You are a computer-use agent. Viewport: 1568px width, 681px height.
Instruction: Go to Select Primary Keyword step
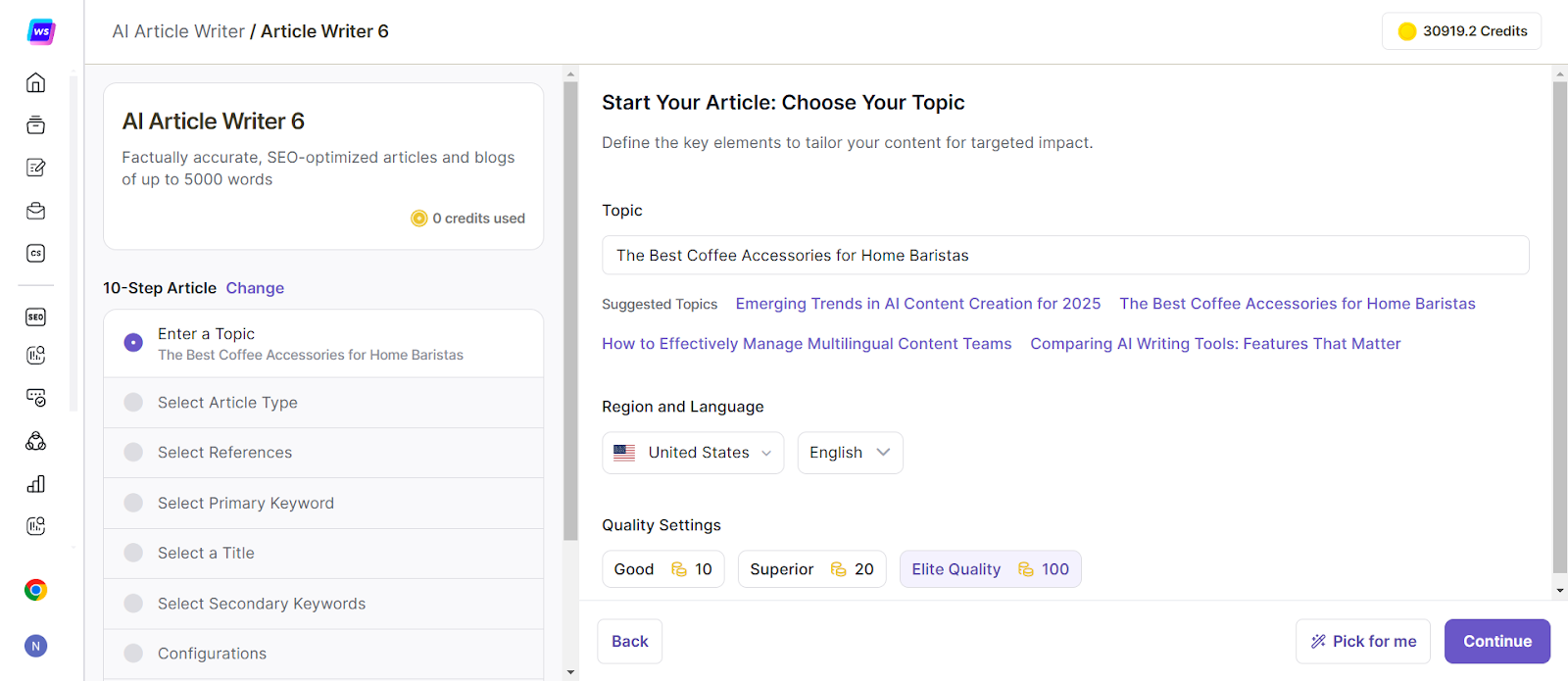pyautogui.click(x=246, y=504)
